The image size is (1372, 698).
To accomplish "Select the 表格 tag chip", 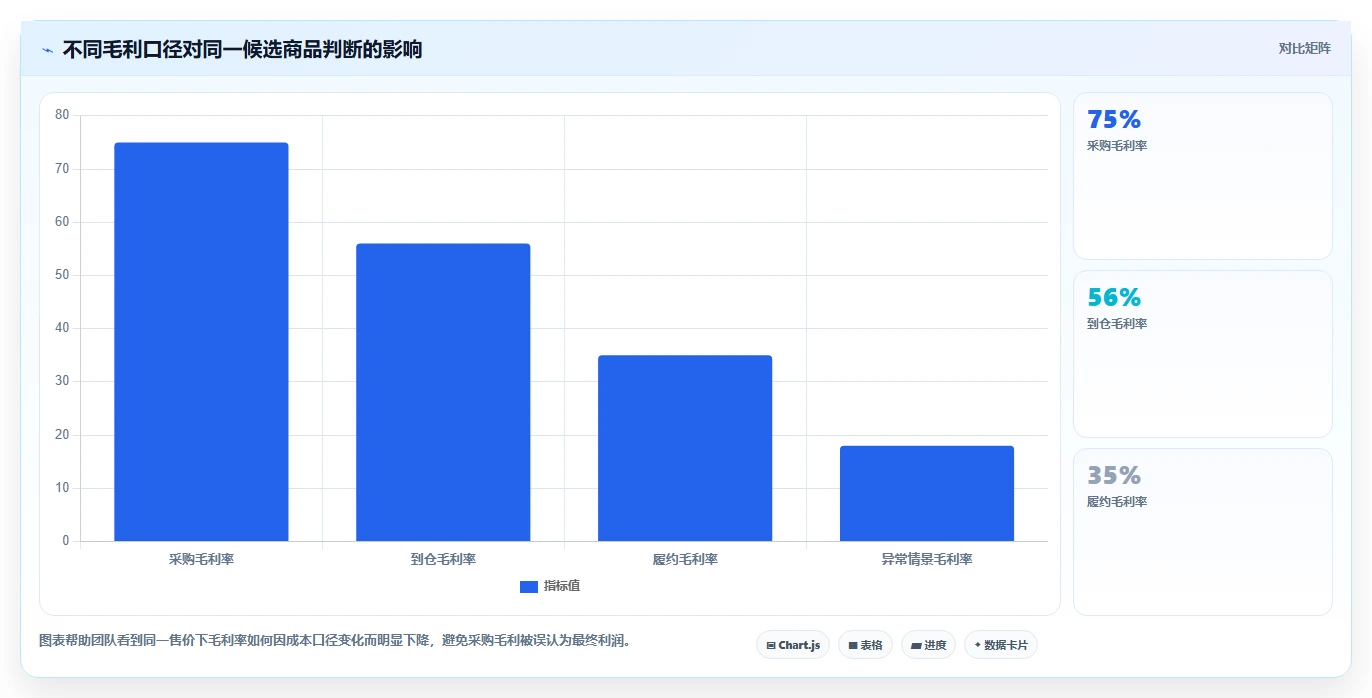I will point(865,645).
